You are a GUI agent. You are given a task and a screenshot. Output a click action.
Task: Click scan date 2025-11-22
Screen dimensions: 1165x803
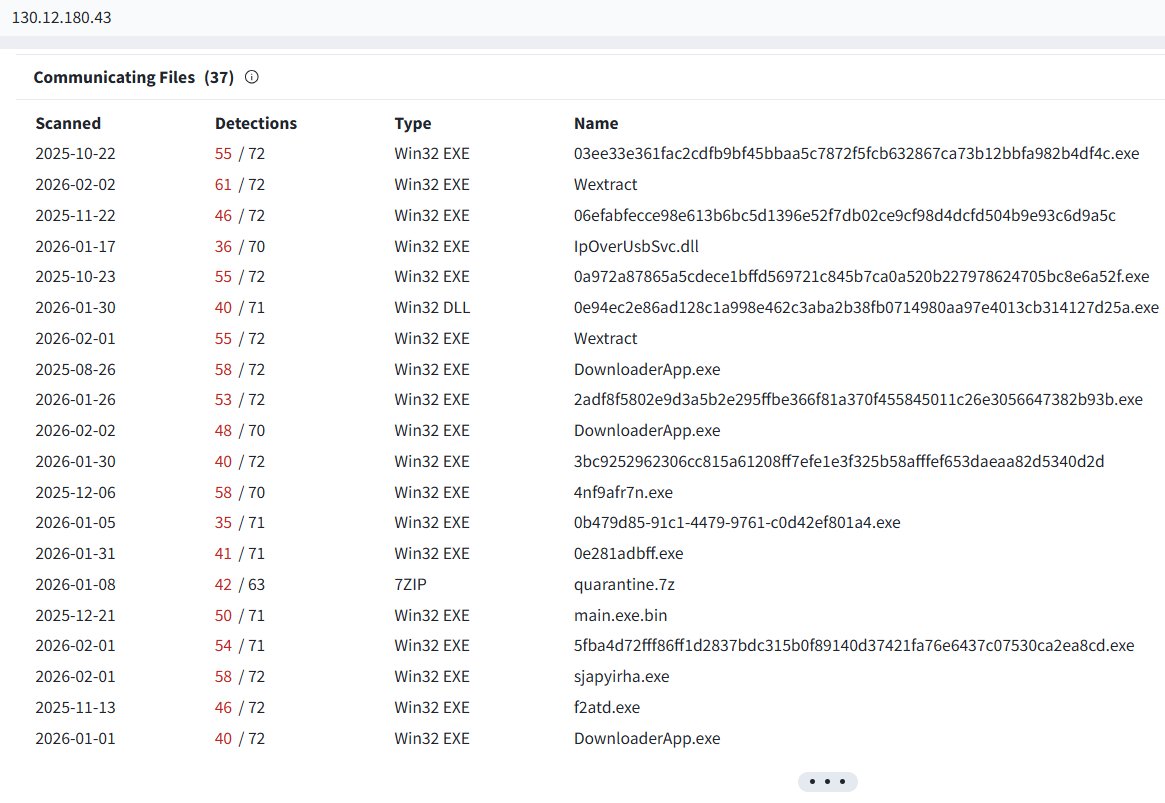(75, 215)
